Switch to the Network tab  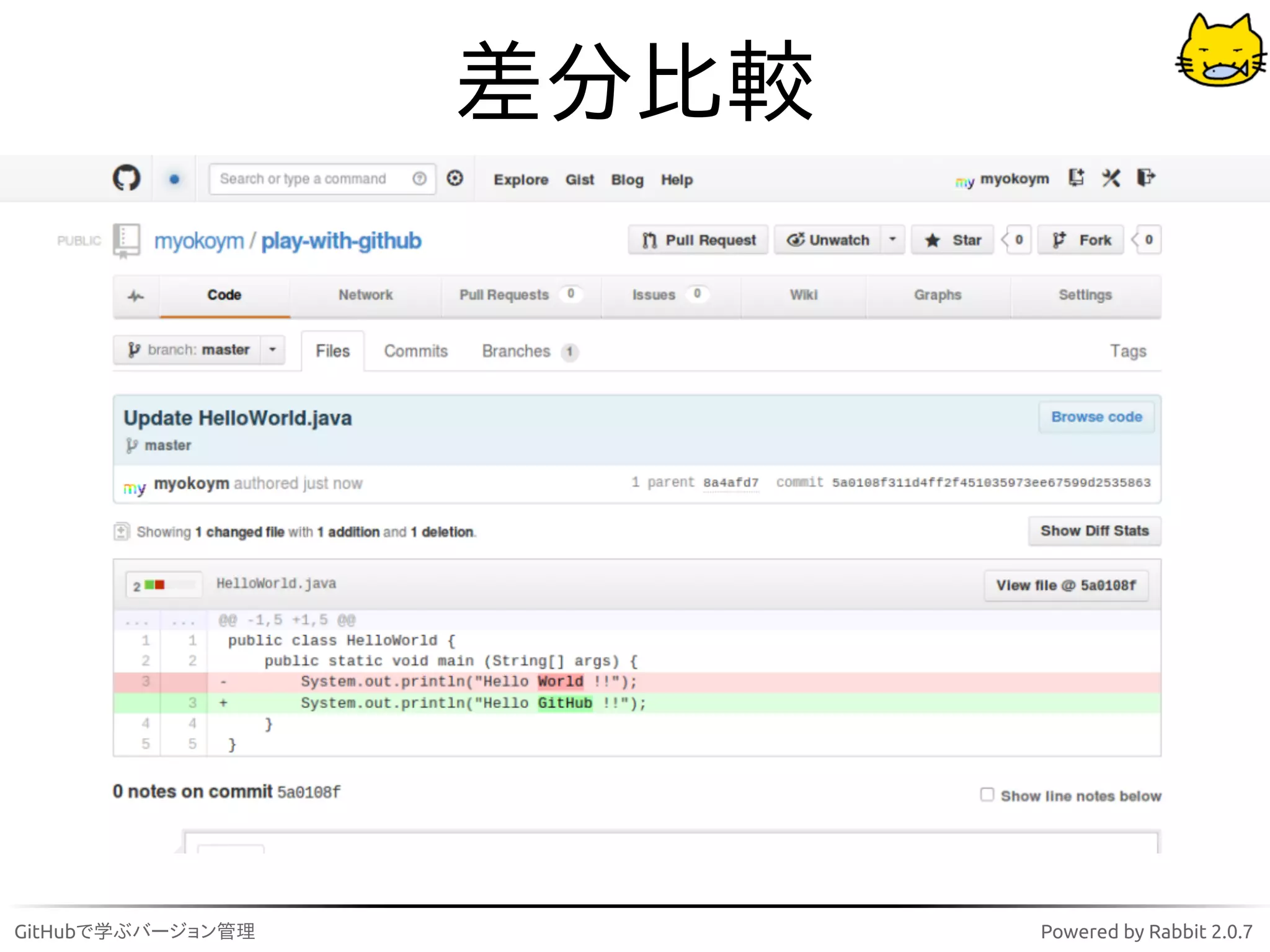[x=366, y=296]
